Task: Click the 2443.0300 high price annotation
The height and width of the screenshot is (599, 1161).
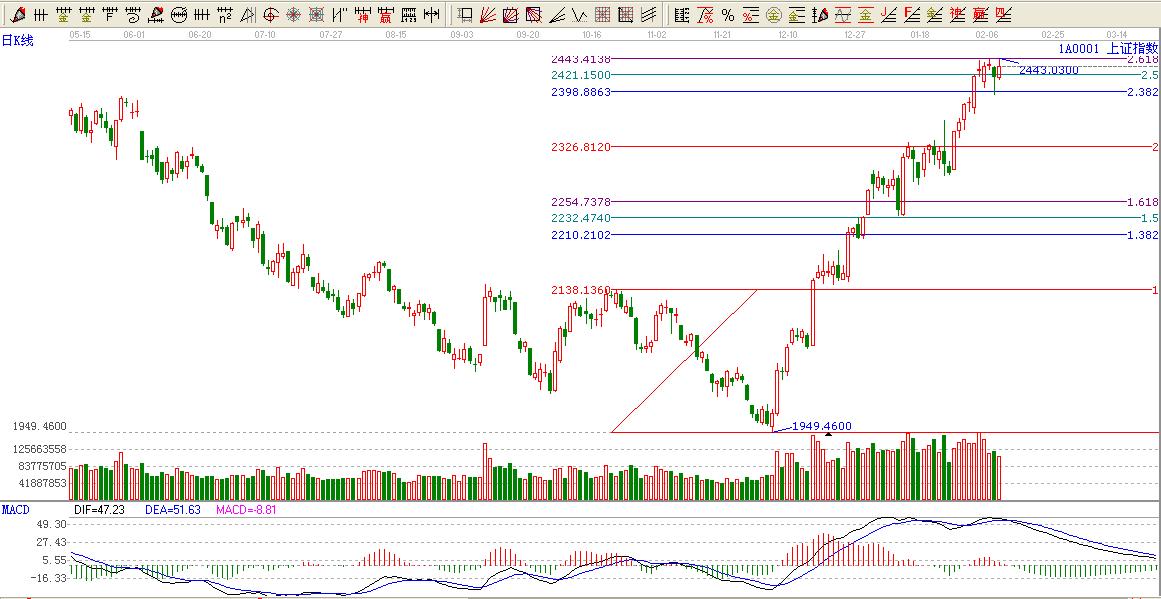Action: (1048, 70)
